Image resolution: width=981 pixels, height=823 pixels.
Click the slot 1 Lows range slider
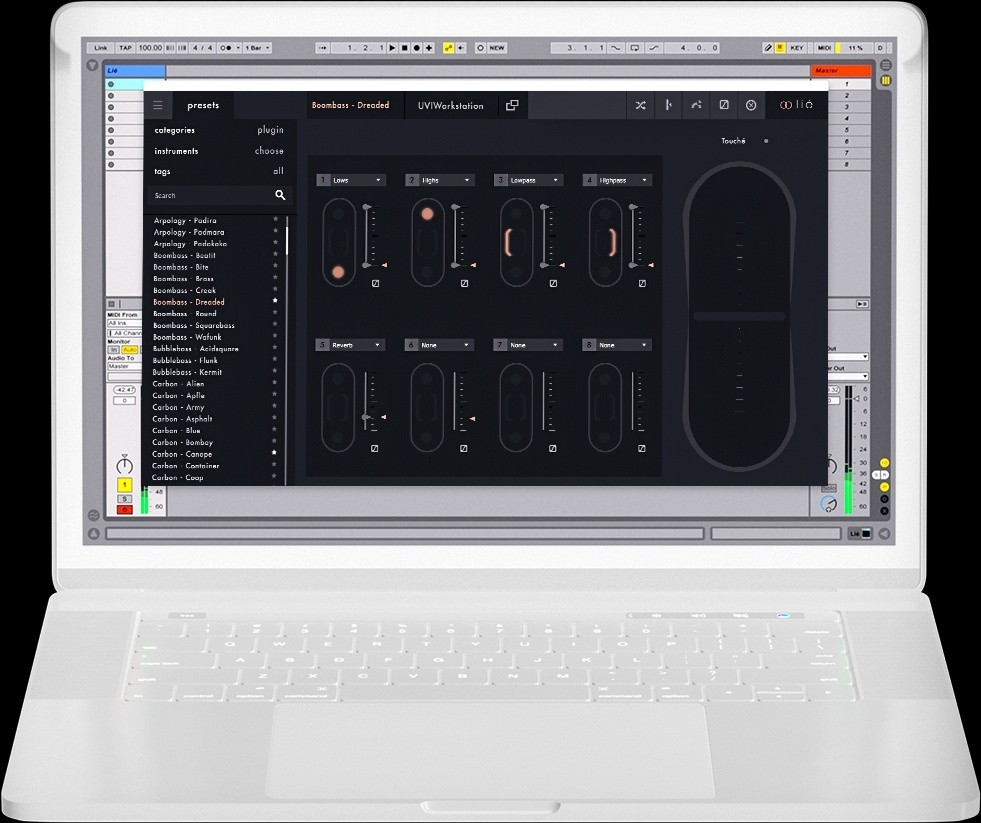(368, 236)
